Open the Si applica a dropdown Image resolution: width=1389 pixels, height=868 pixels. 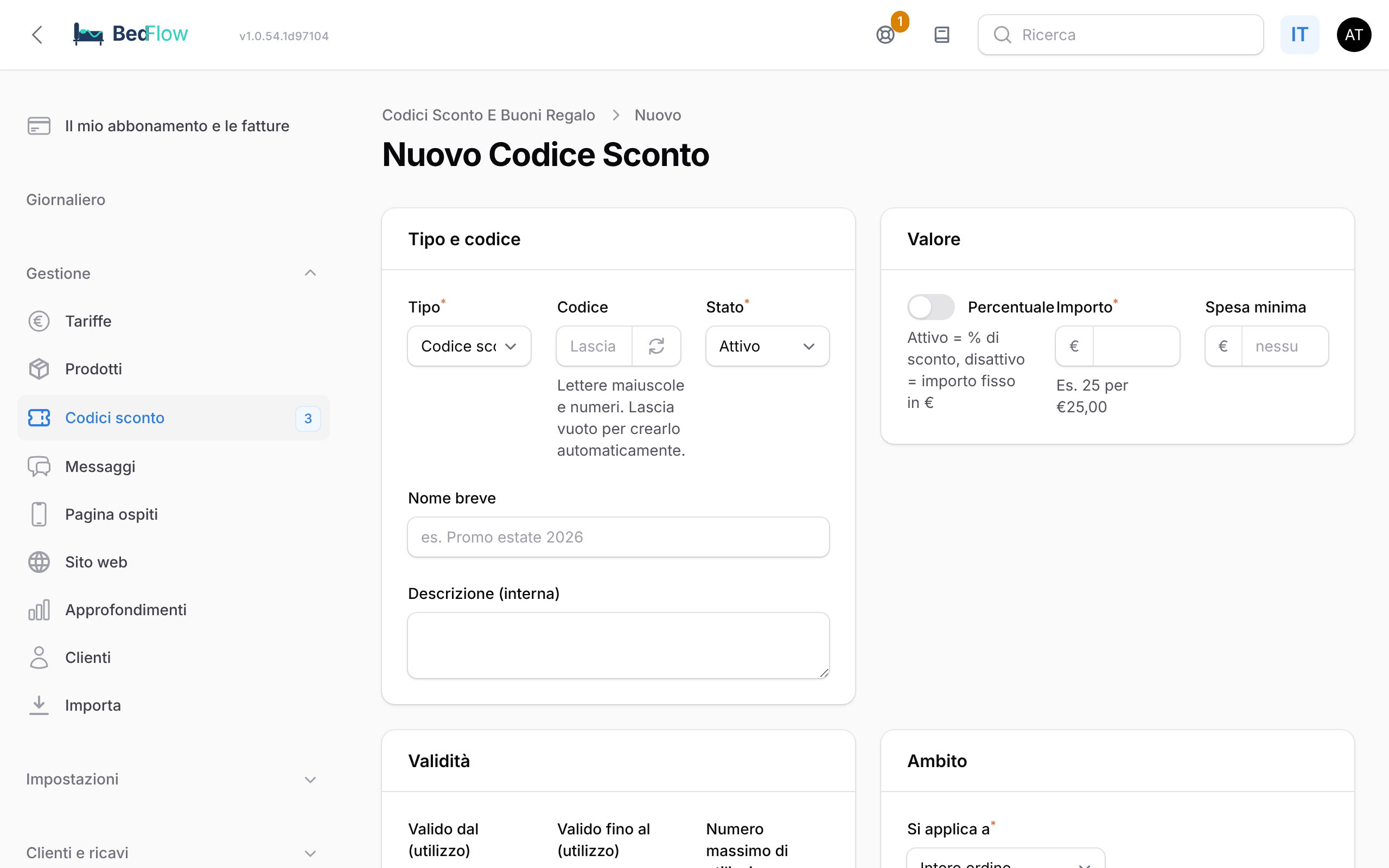(1005, 858)
